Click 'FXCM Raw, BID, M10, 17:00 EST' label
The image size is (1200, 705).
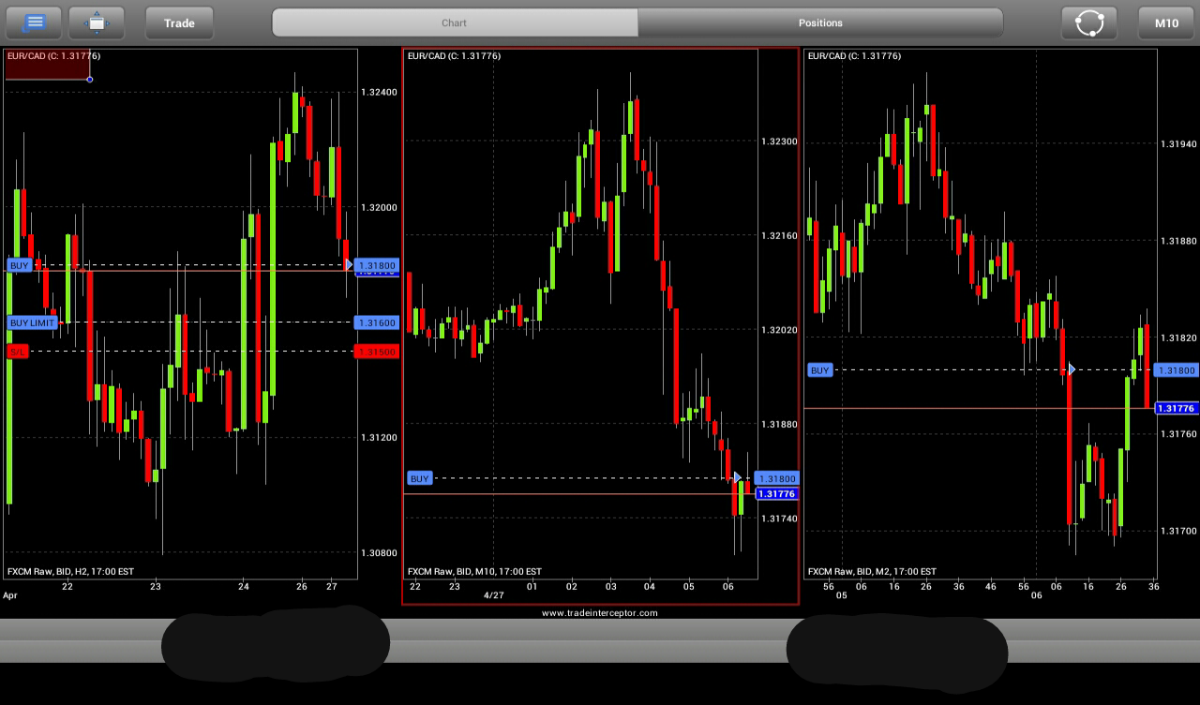pyautogui.click(x=474, y=571)
